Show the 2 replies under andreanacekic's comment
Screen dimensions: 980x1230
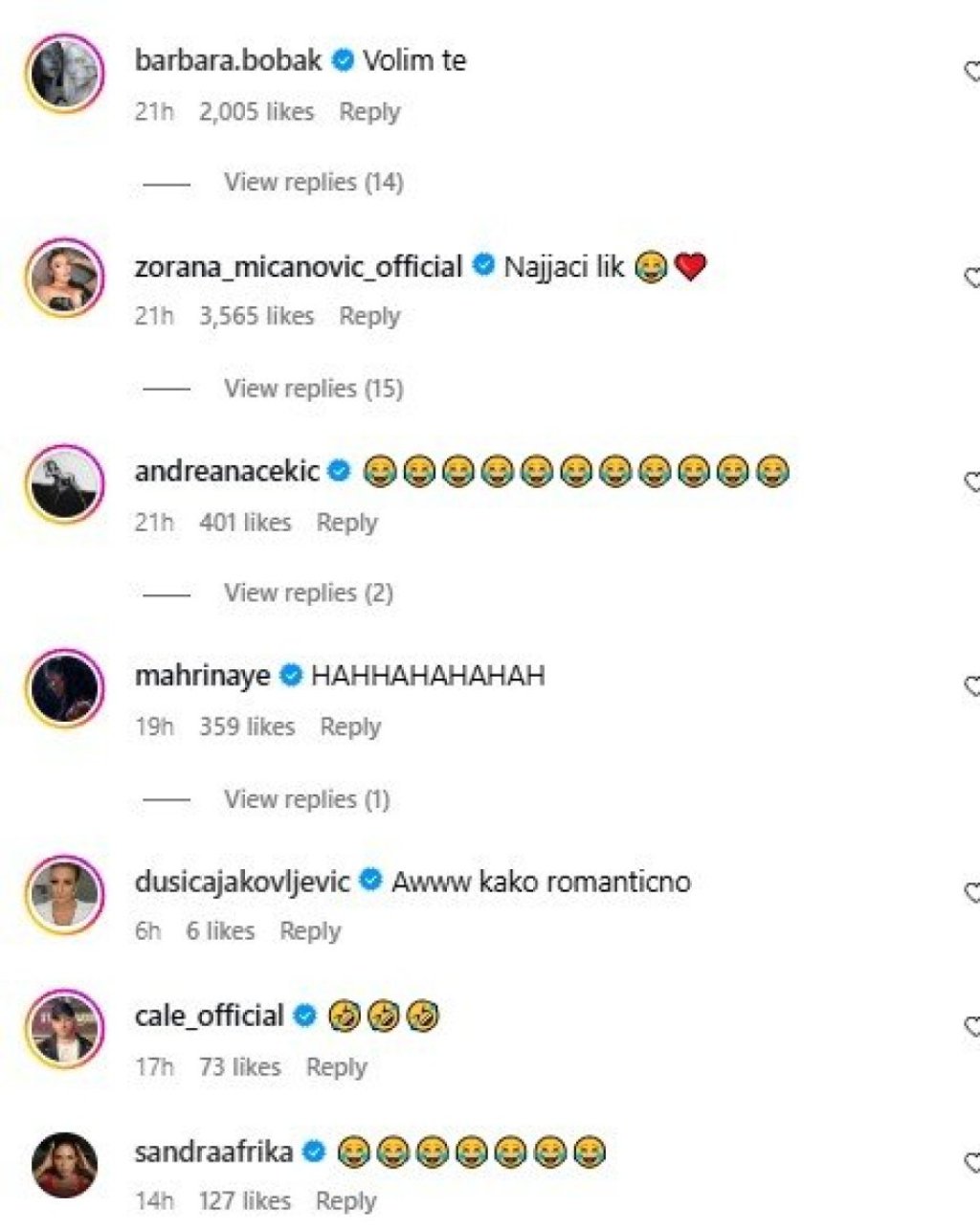point(308,593)
